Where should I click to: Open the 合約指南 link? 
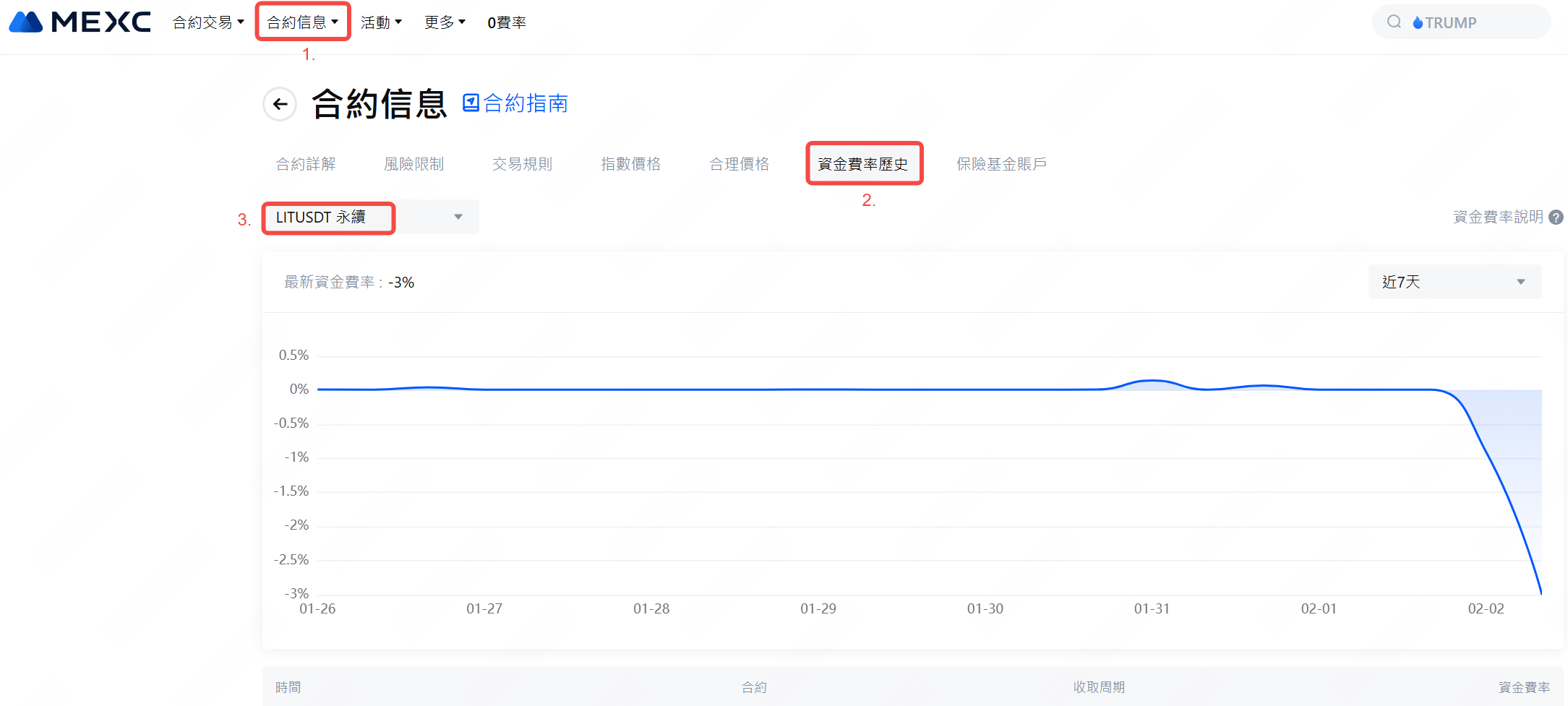[x=526, y=103]
